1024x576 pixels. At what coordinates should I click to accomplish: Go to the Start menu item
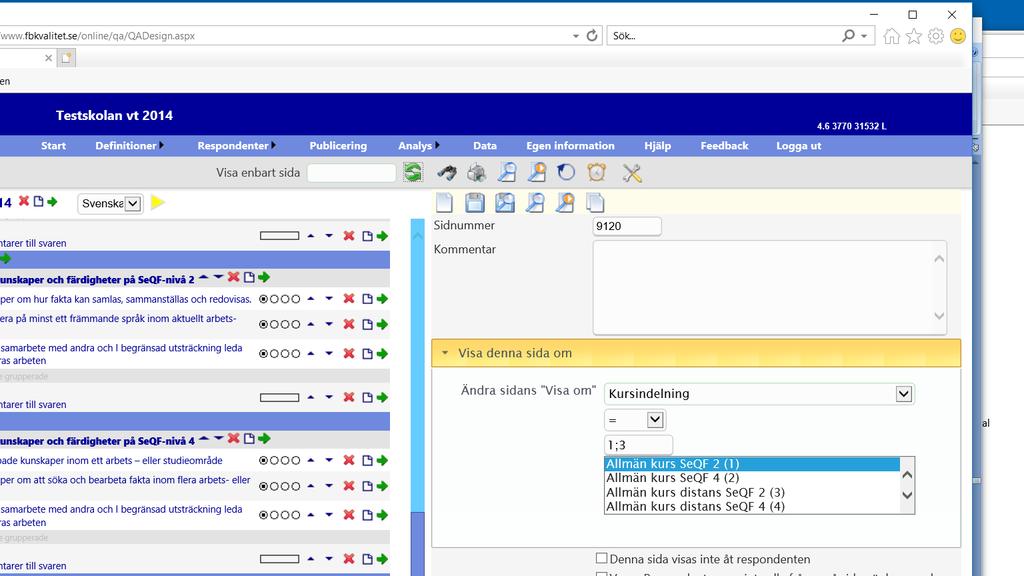click(x=54, y=146)
